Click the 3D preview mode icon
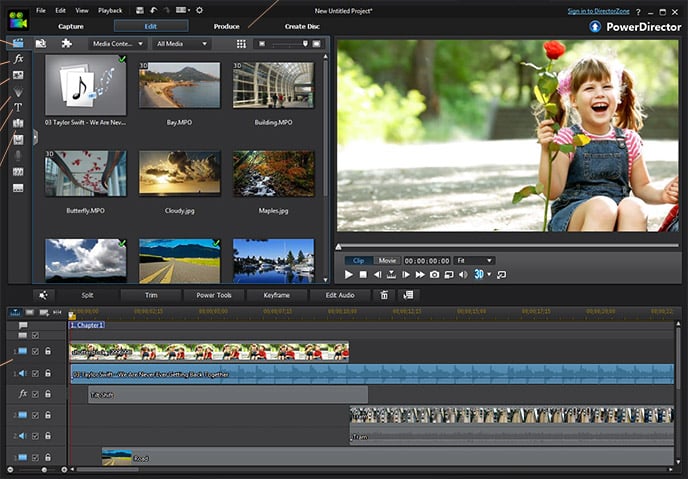Screen dimensions: 688x479 (479, 274)
